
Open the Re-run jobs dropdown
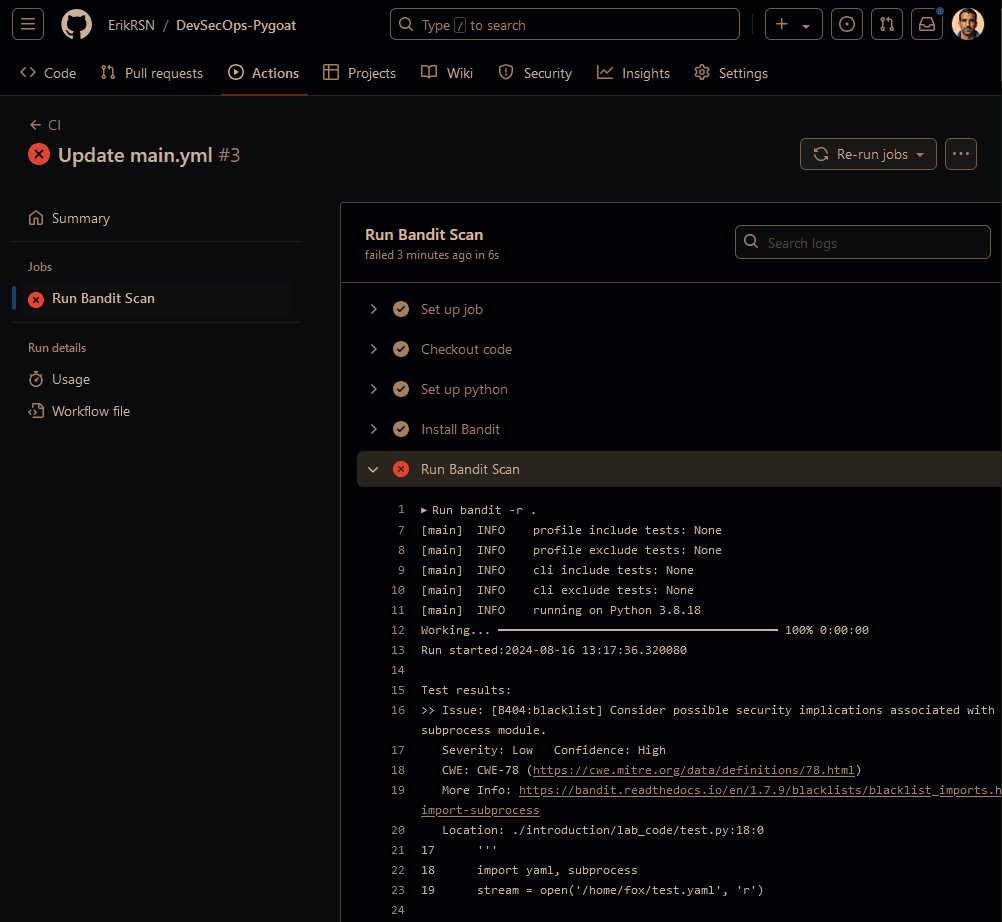tap(868, 154)
